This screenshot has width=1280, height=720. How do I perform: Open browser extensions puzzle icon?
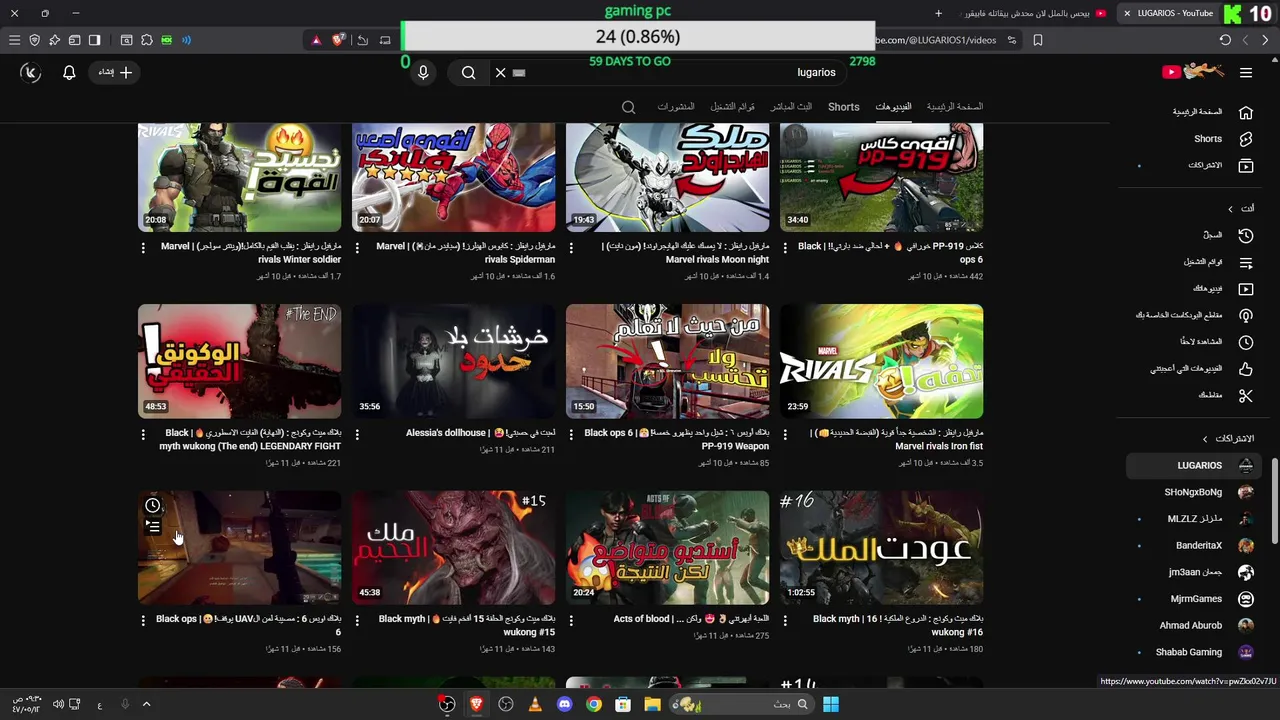pyautogui.click(x=147, y=40)
